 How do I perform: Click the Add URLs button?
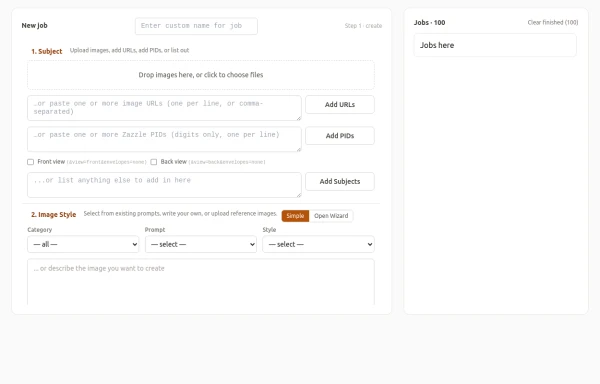pyautogui.click(x=340, y=104)
